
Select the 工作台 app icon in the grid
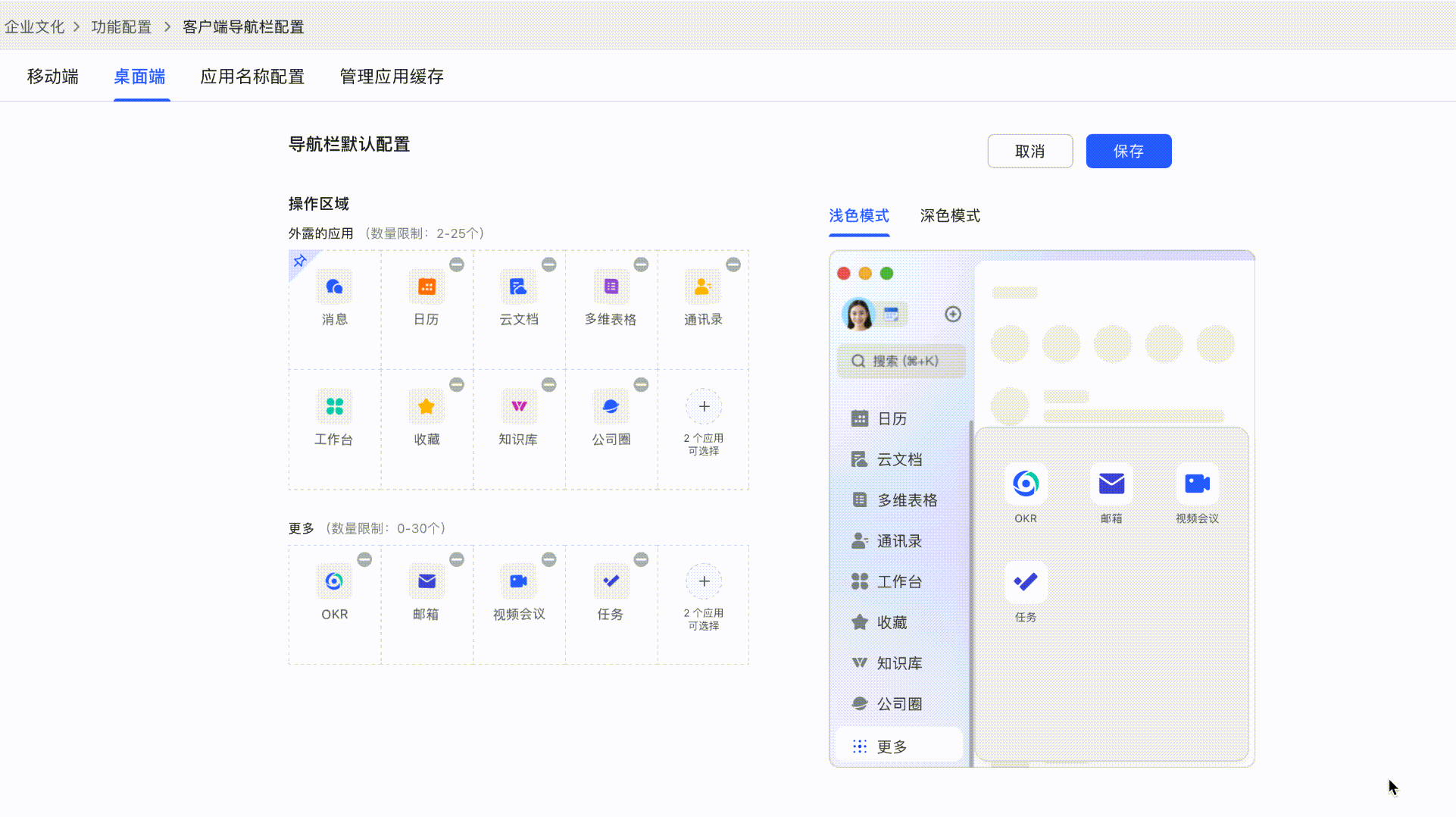coord(334,406)
